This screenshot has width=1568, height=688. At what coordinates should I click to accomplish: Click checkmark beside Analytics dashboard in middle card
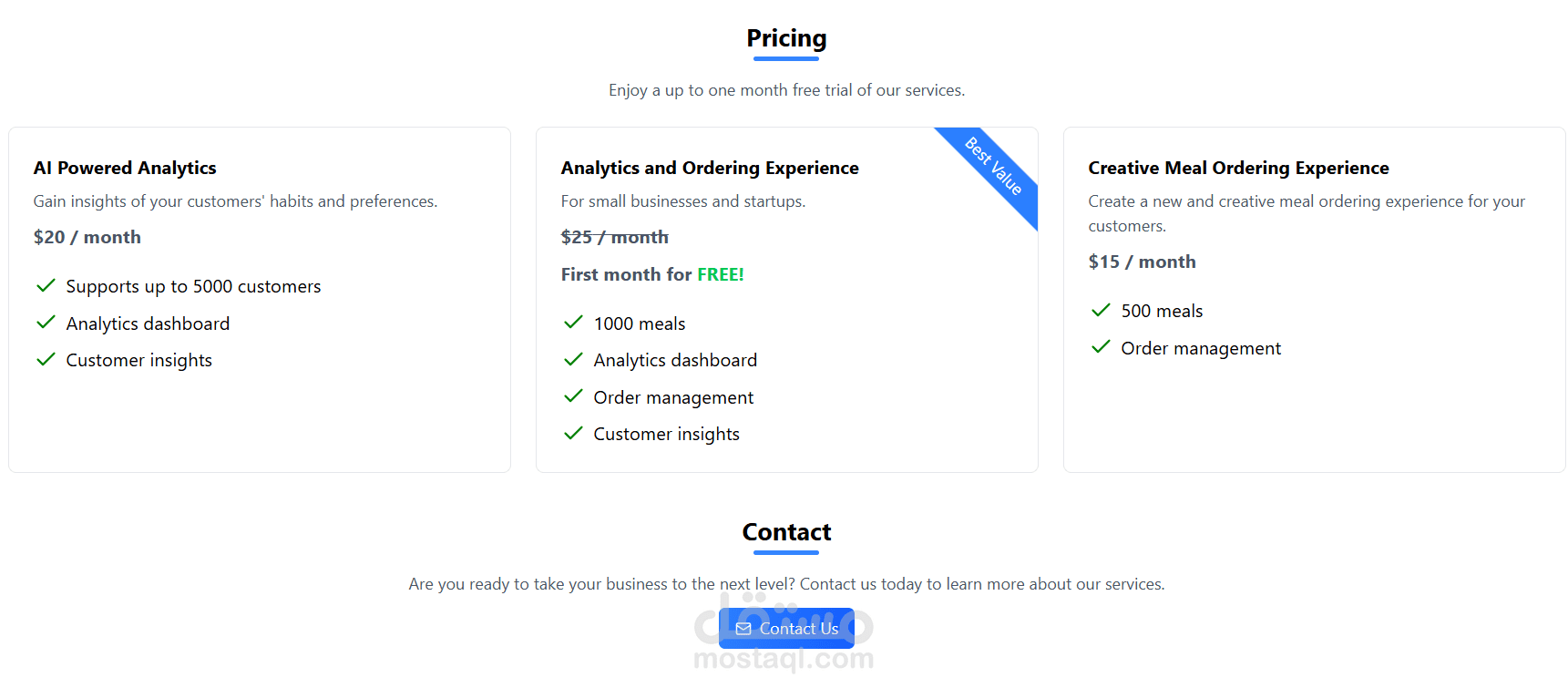coord(573,360)
